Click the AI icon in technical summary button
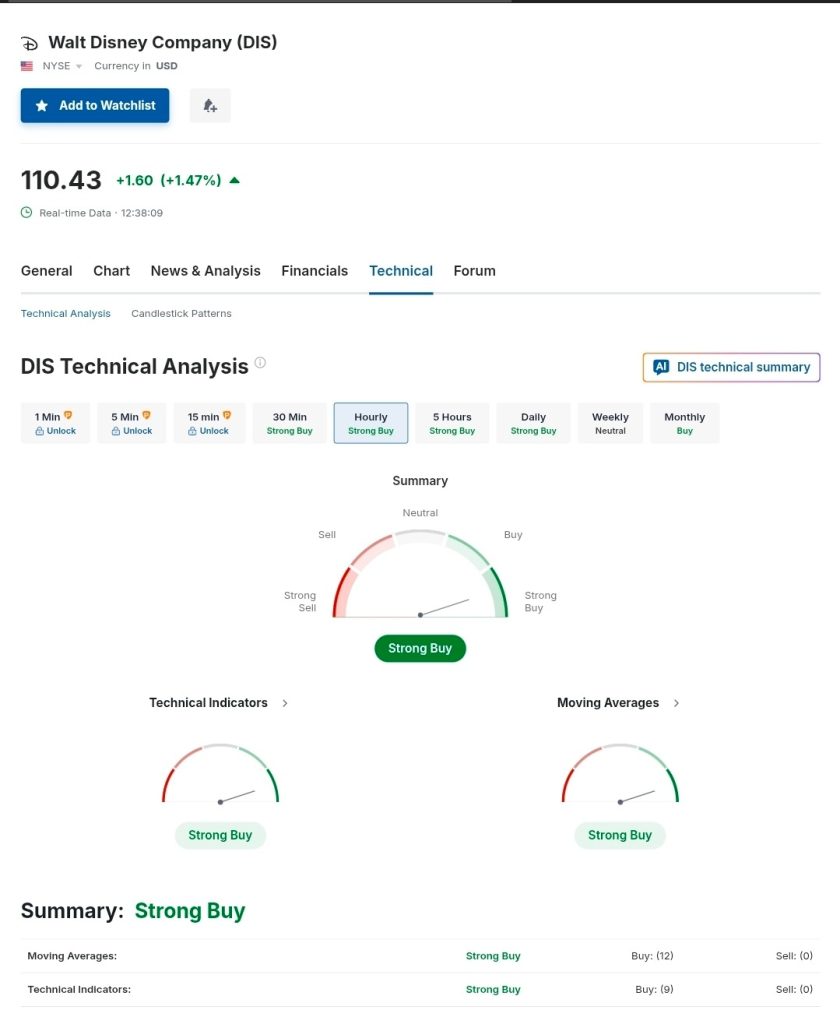This screenshot has width=840, height=1024. coord(661,367)
